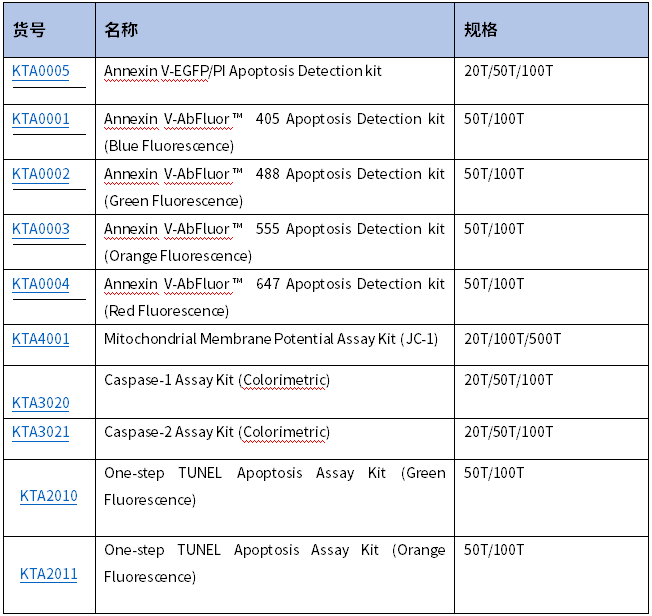Screen dimensions: 652x616
Task: Open the KTA2010 catalog link
Action: tap(49, 496)
